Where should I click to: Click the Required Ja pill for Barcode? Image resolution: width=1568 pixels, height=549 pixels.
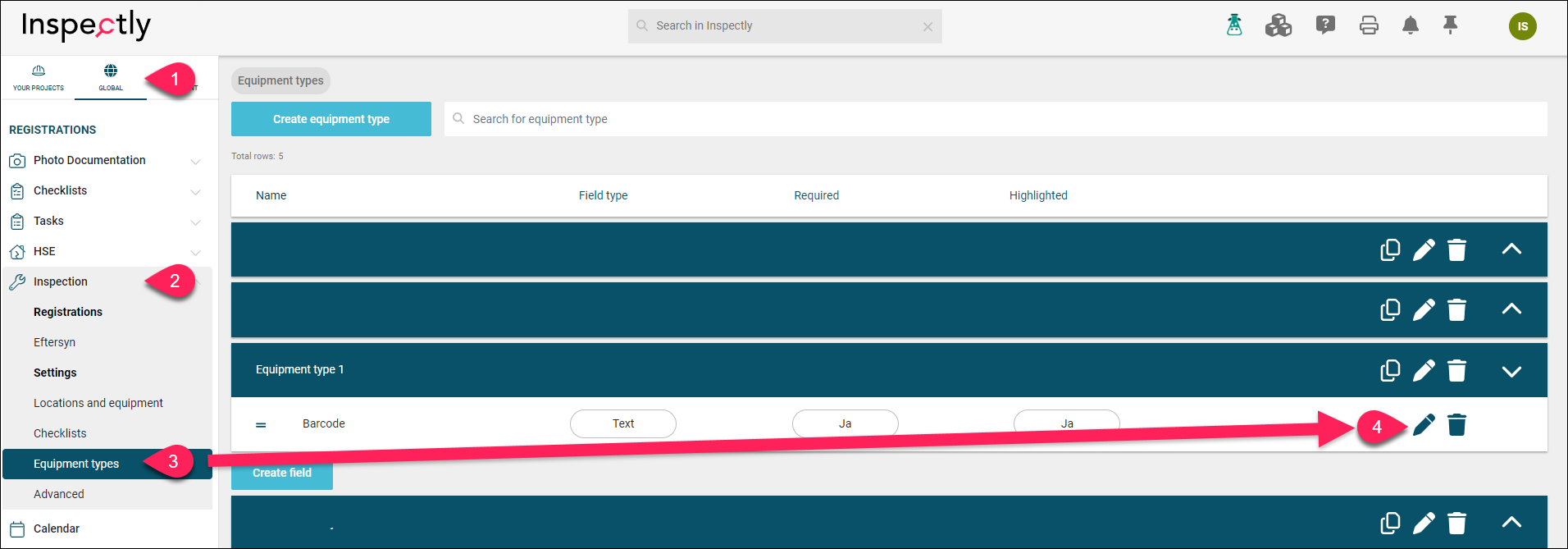pos(846,423)
